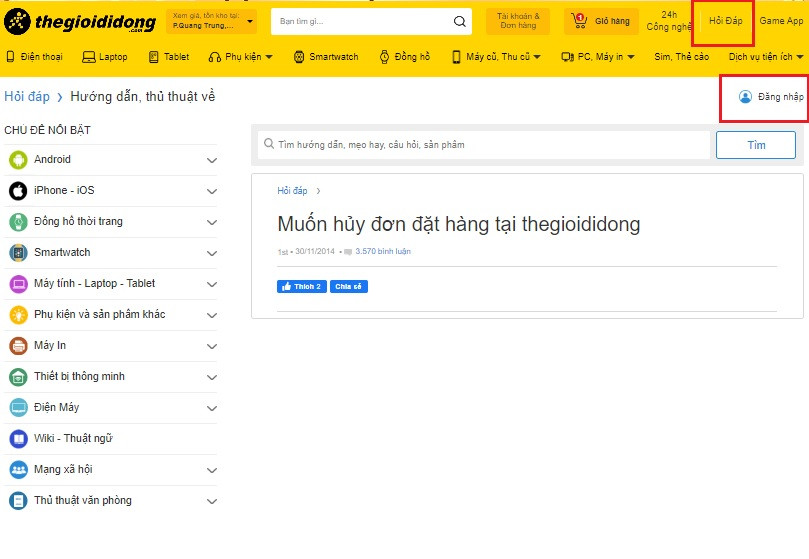Expand the Smartwatch topic chevron
This screenshot has width=809, height=559.
pyautogui.click(x=212, y=253)
